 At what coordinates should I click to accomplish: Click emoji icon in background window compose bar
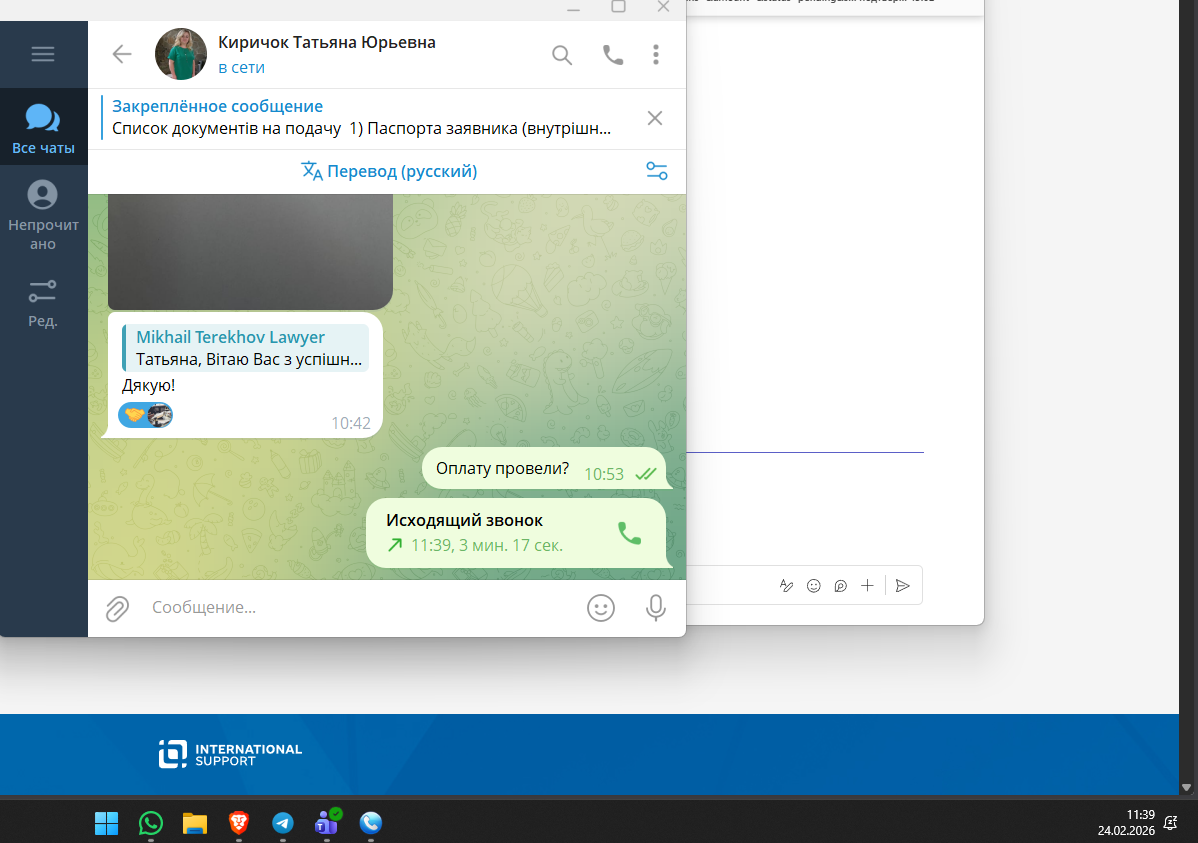coord(814,586)
